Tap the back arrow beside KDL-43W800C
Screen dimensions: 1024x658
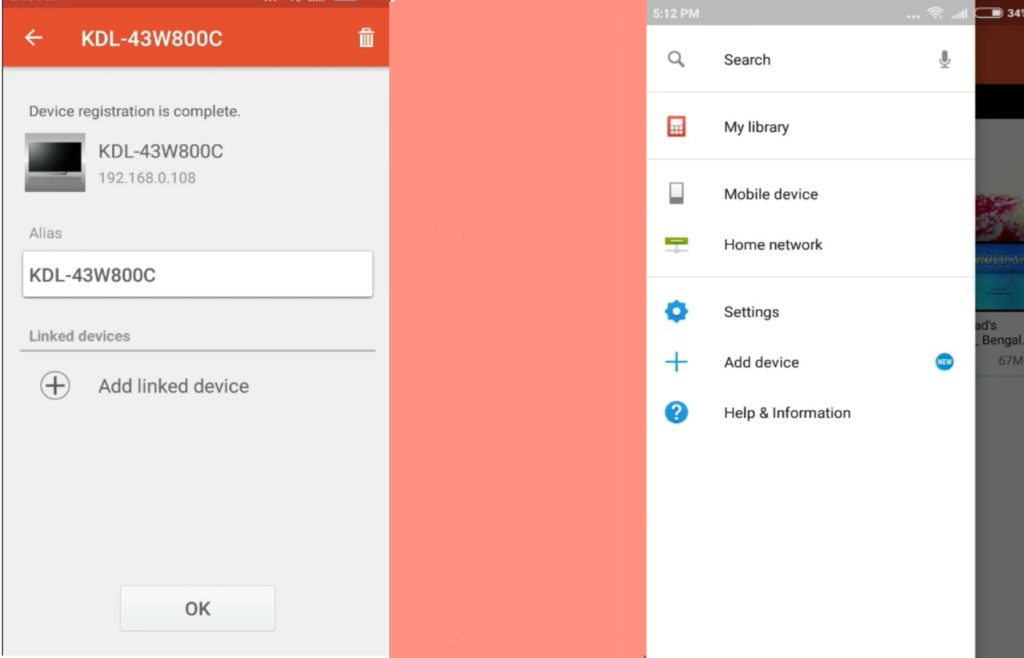tap(34, 38)
